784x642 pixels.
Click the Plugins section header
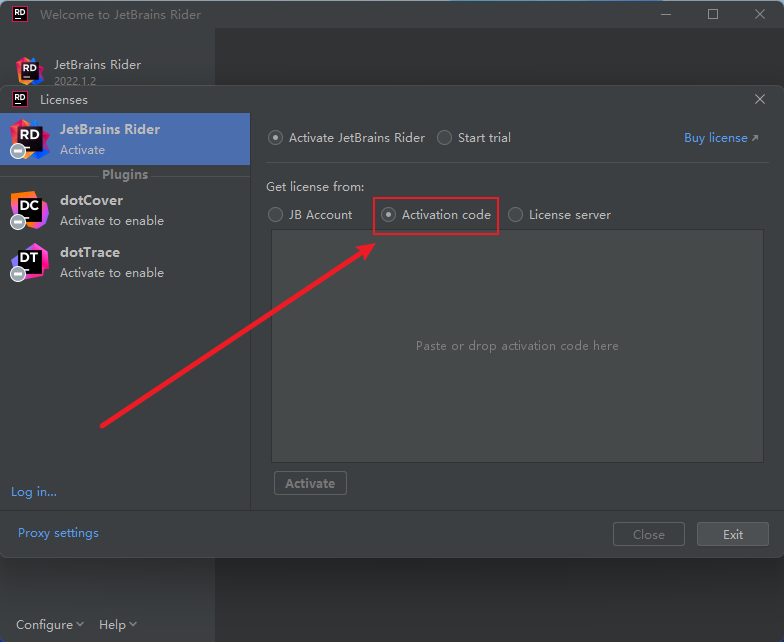(x=125, y=174)
